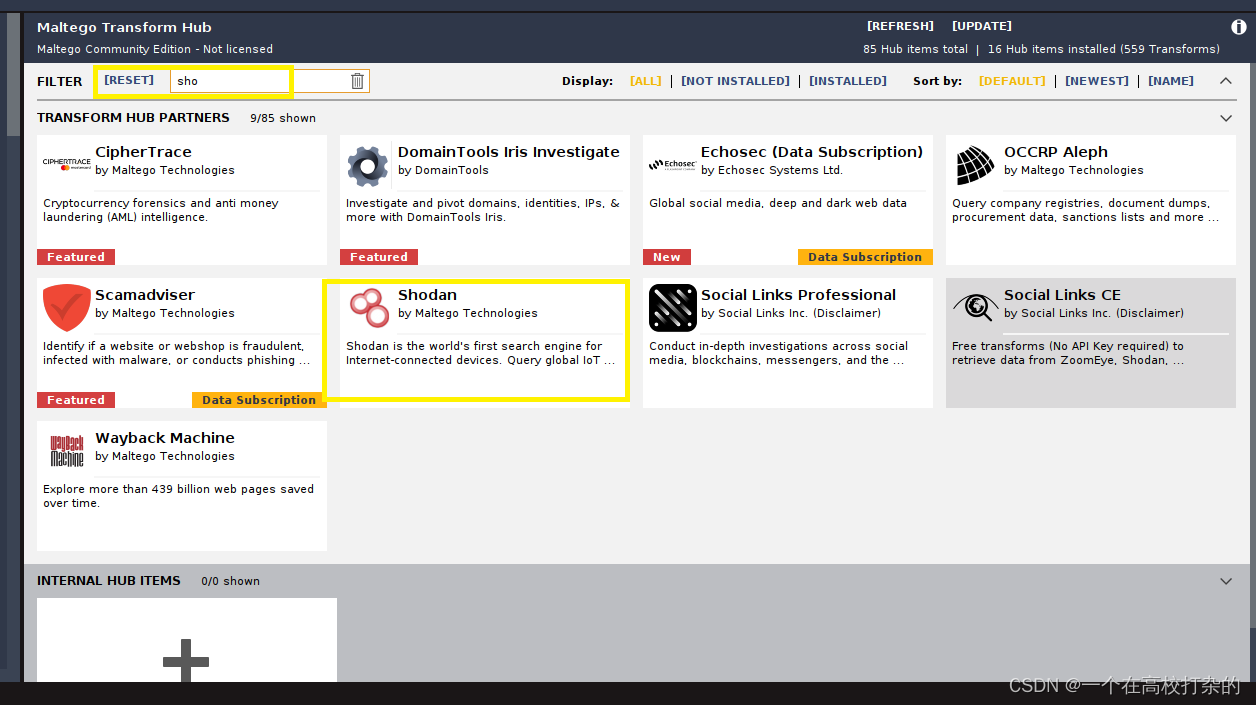
Task: Click Data Subscription badge on Echosec
Action: click(x=865, y=257)
